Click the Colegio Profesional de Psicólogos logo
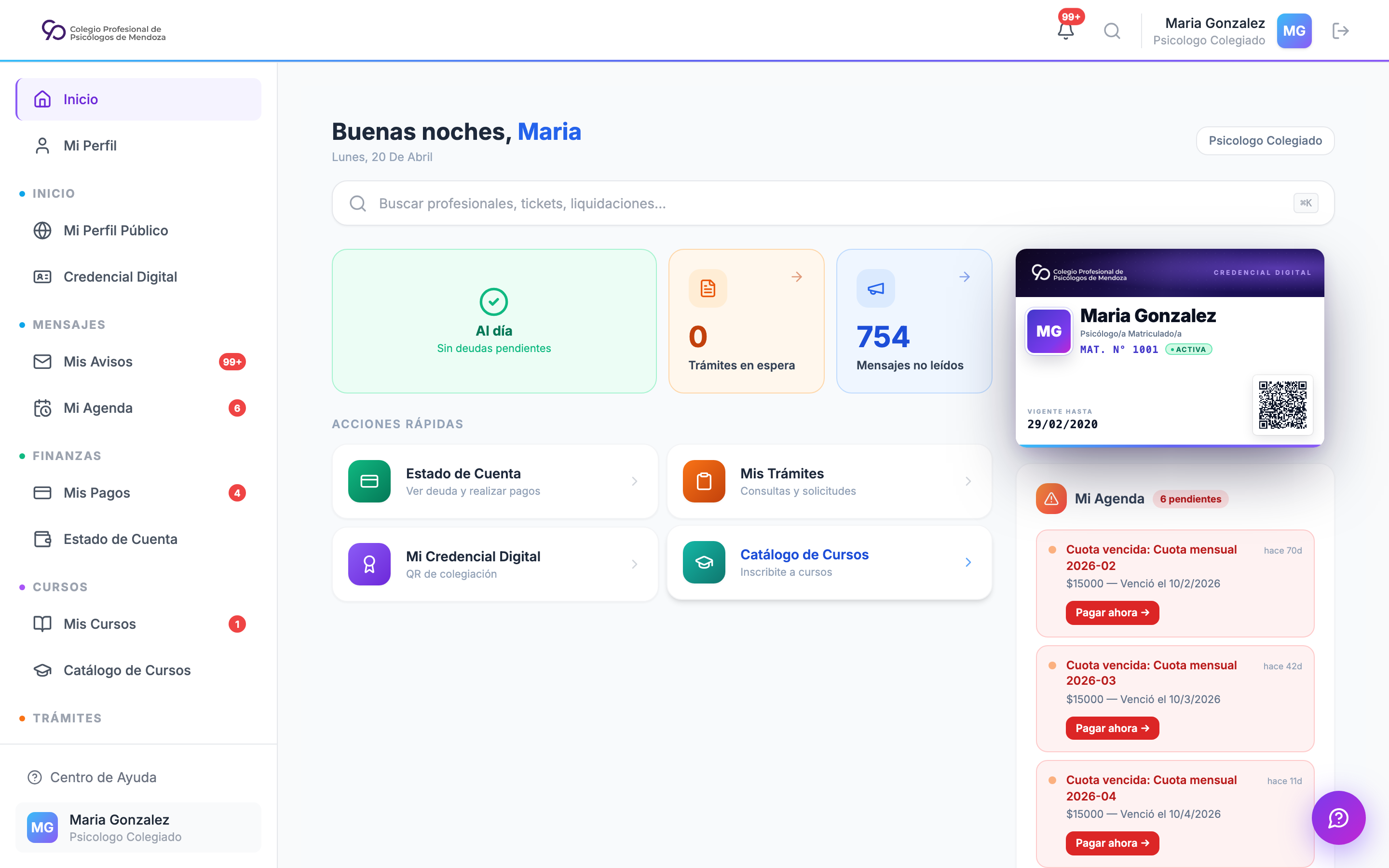The height and width of the screenshot is (868, 1389). (104, 31)
